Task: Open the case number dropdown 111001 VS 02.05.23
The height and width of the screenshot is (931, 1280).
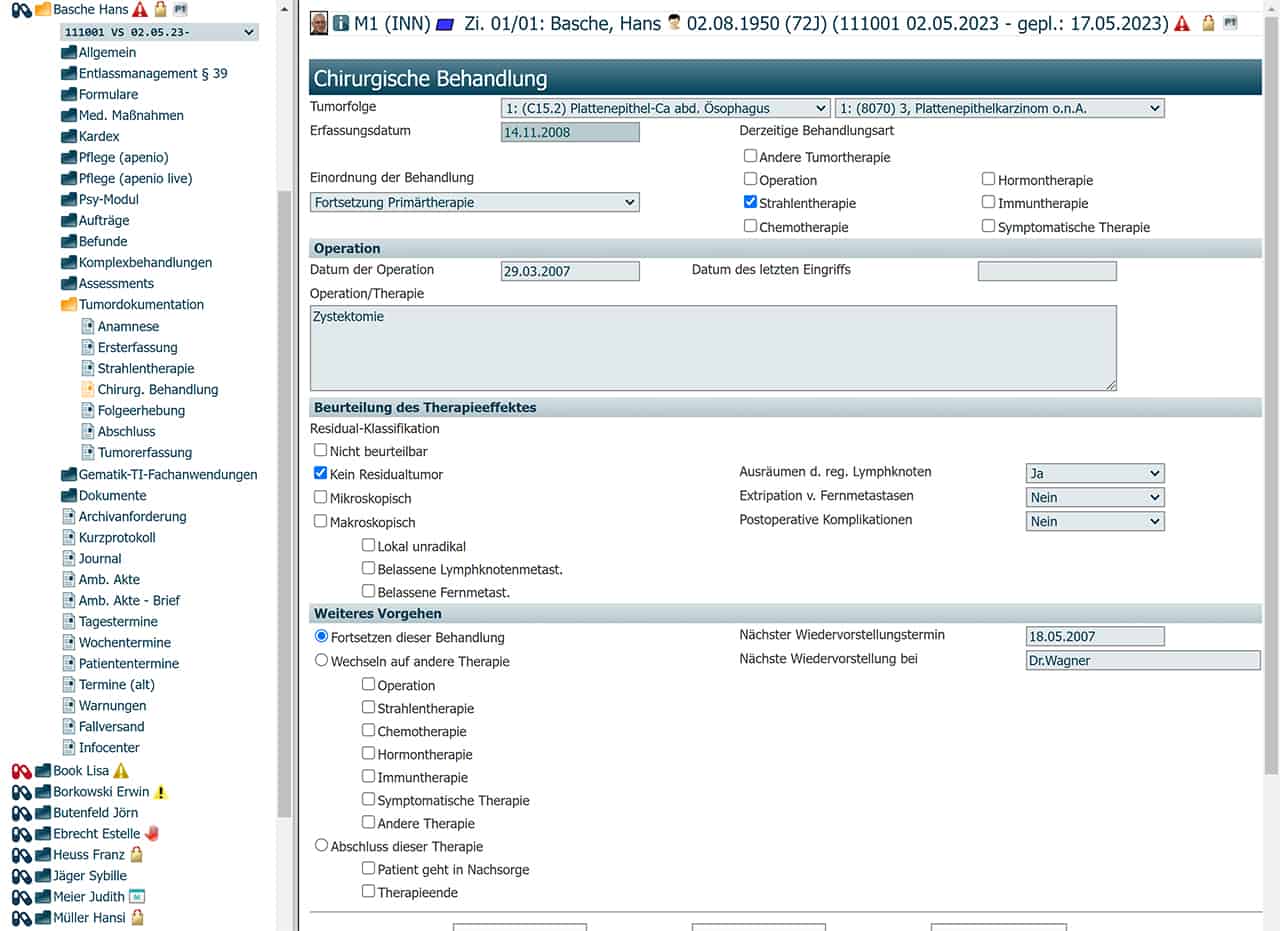Action: (x=159, y=32)
